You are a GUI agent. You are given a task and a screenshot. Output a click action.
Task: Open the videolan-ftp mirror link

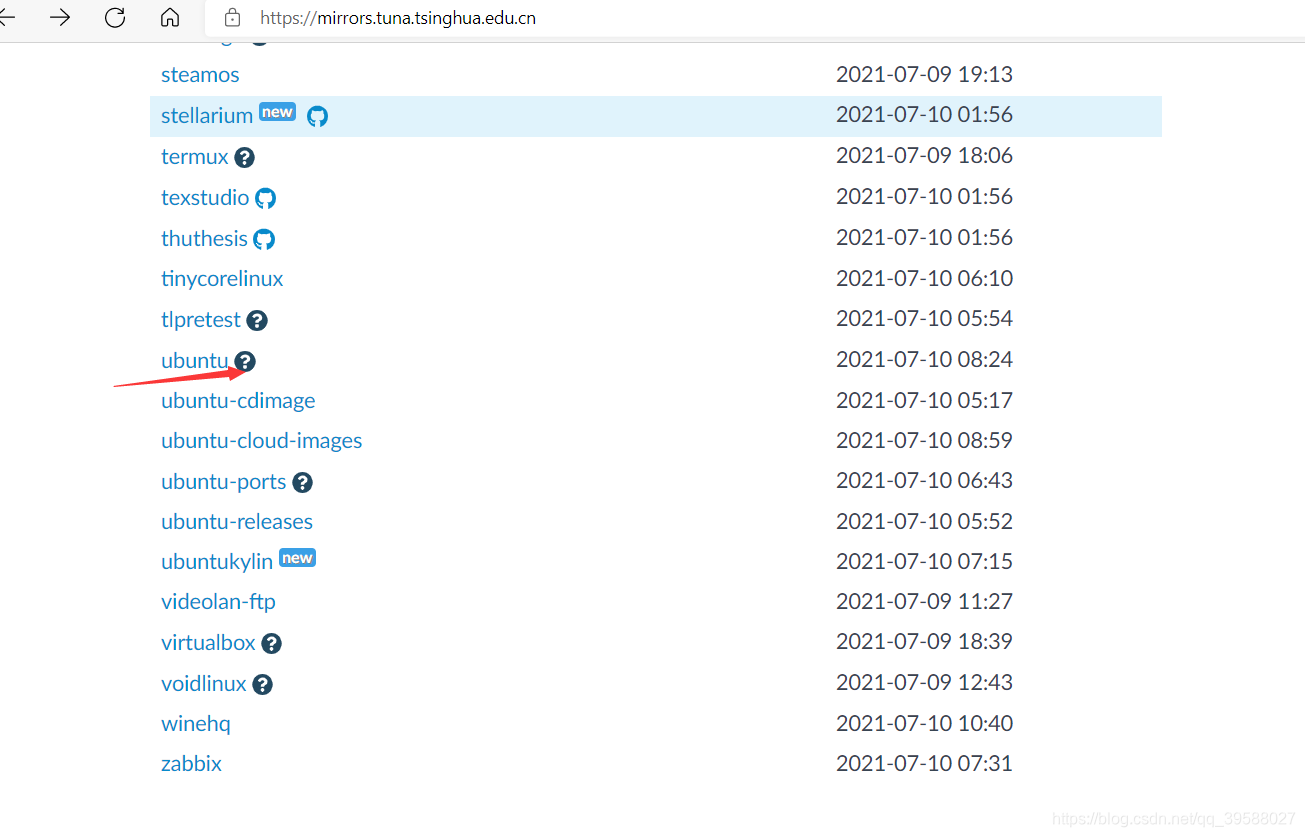point(218,602)
